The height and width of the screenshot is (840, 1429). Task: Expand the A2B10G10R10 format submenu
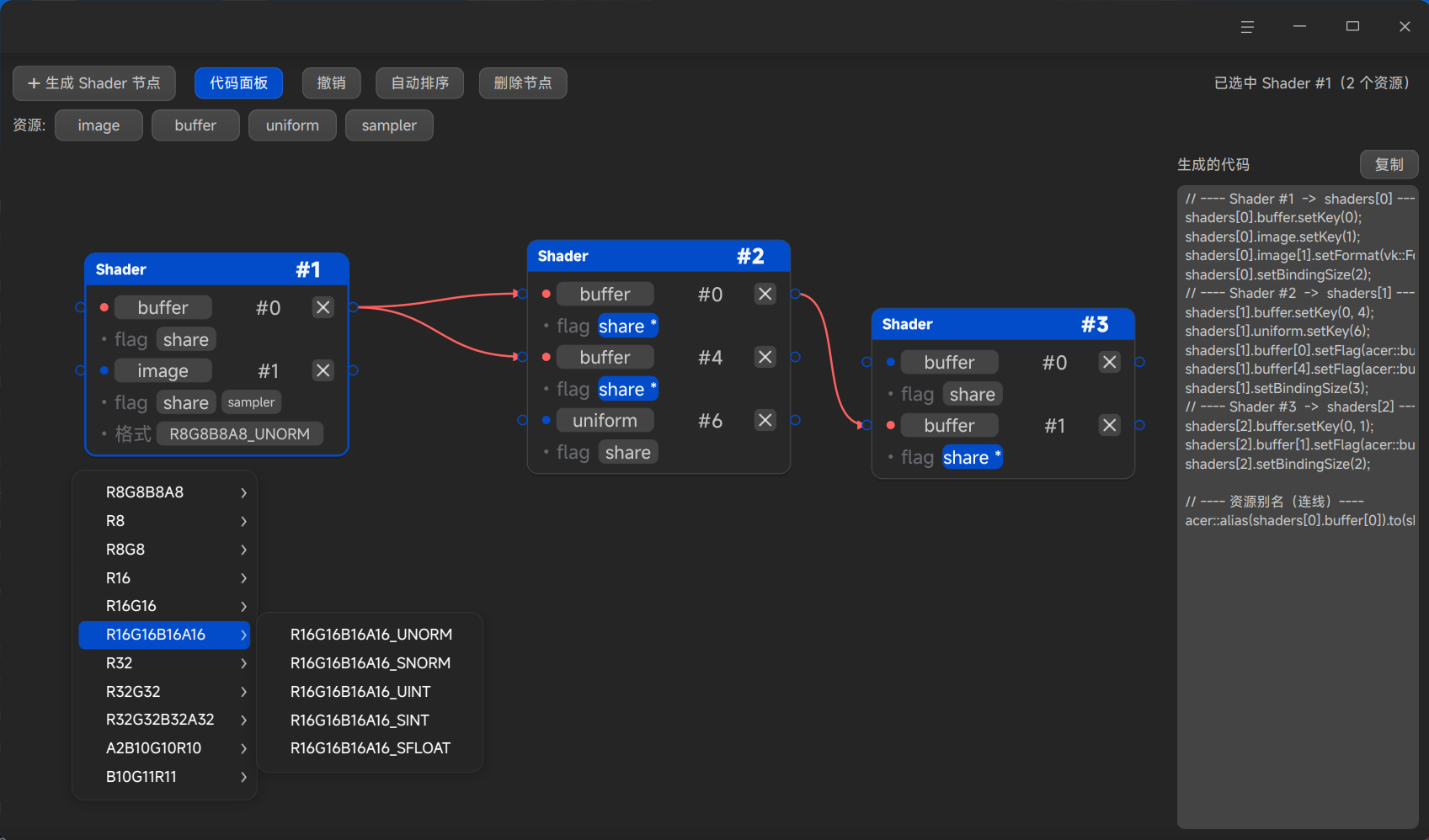tap(165, 748)
